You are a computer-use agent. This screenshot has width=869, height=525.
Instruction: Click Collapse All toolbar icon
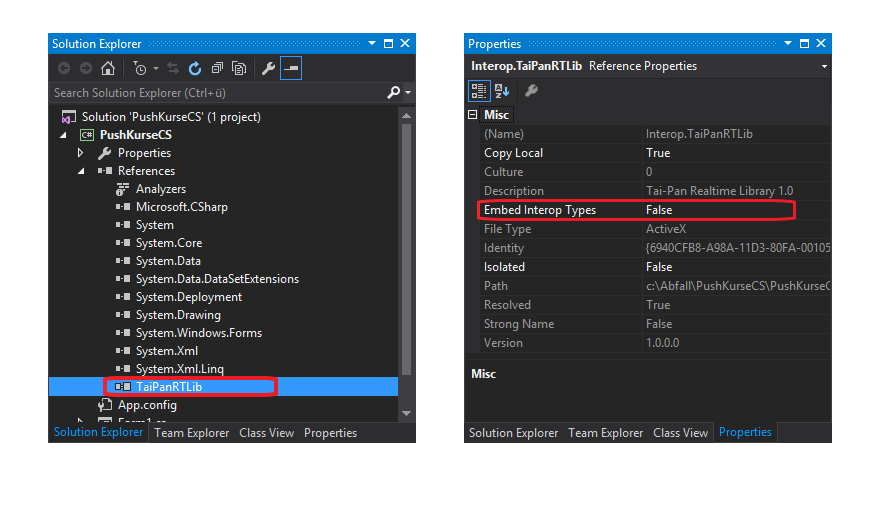coord(217,68)
